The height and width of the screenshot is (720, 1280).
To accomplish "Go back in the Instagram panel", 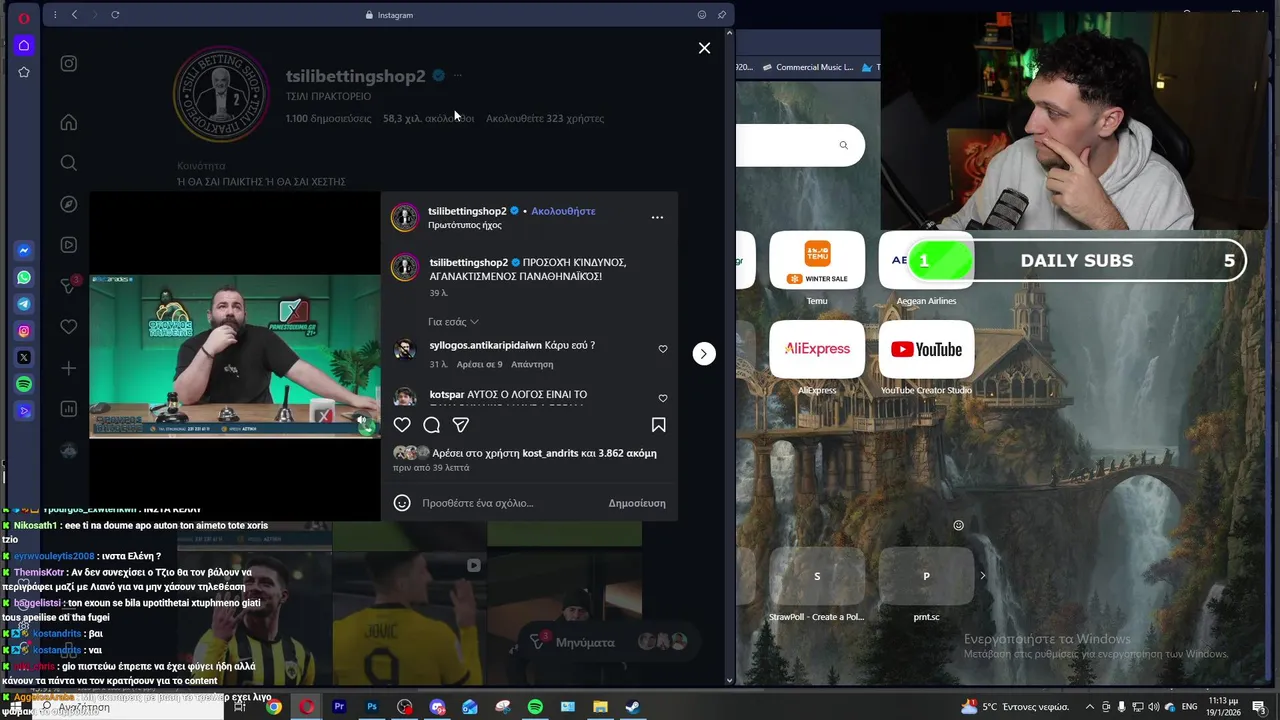I will 74,15.
